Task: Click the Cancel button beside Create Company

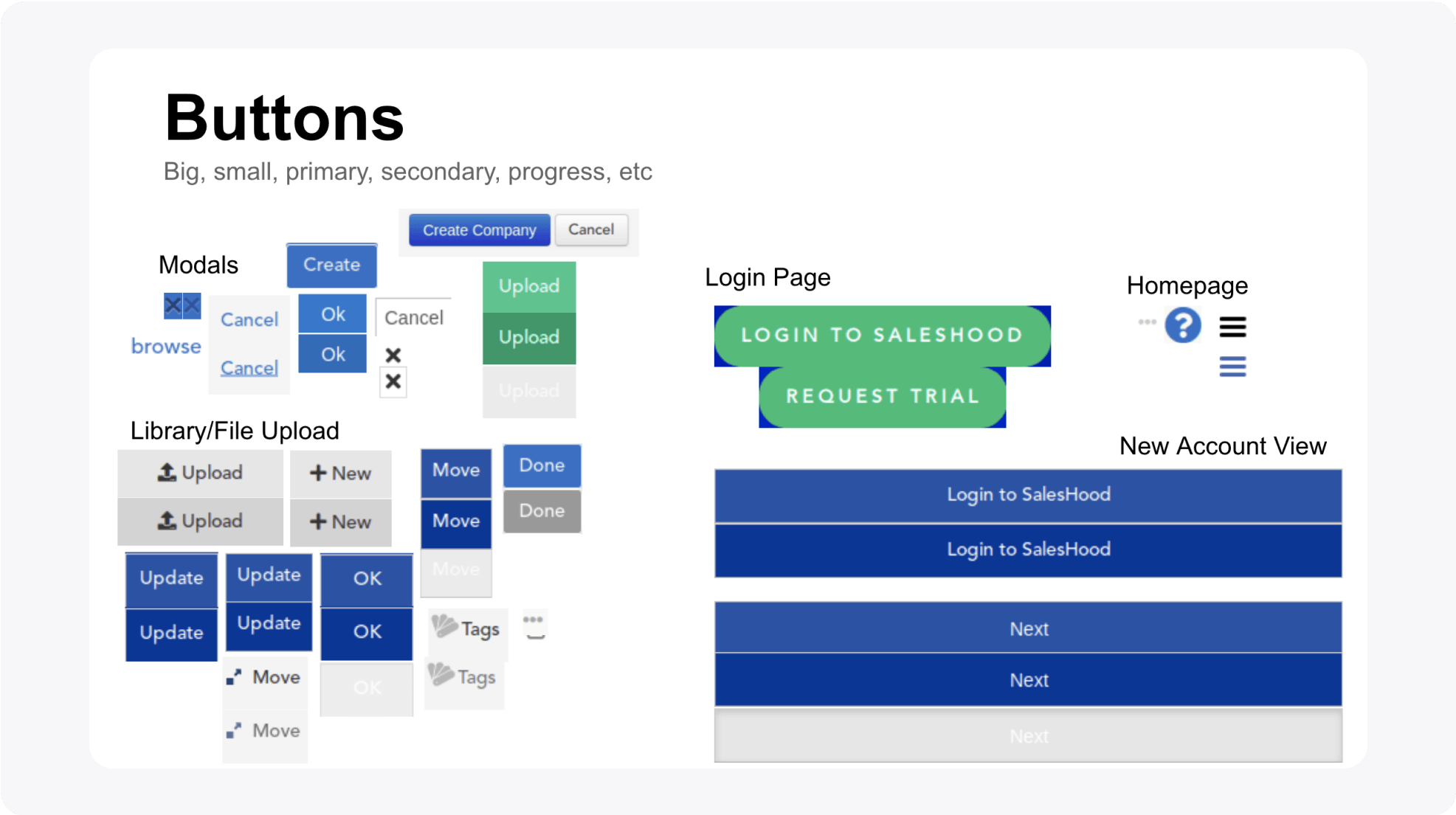Action: (591, 229)
